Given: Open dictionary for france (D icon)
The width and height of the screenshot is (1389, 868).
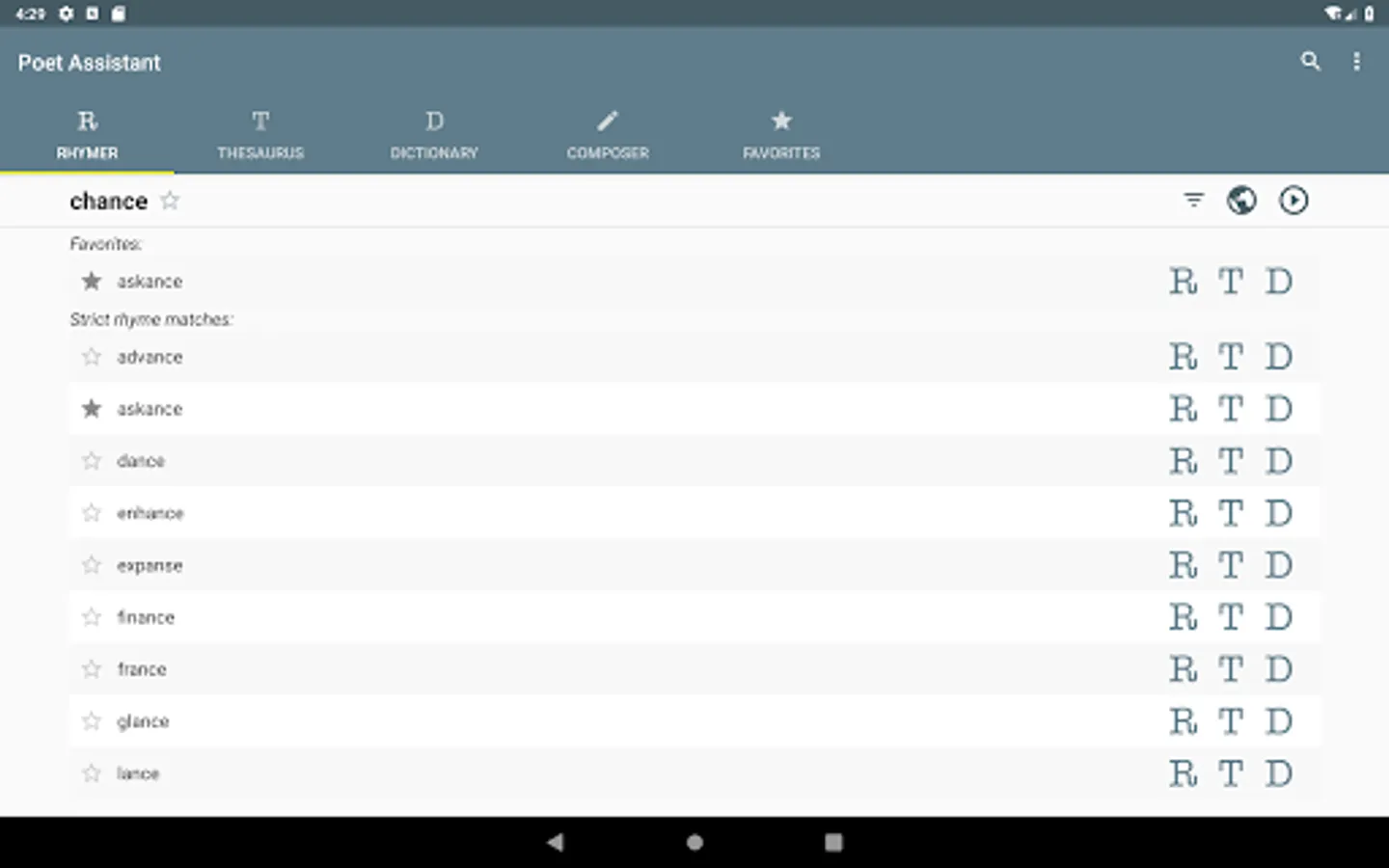Looking at the screenshot, I should (1279, 669).
